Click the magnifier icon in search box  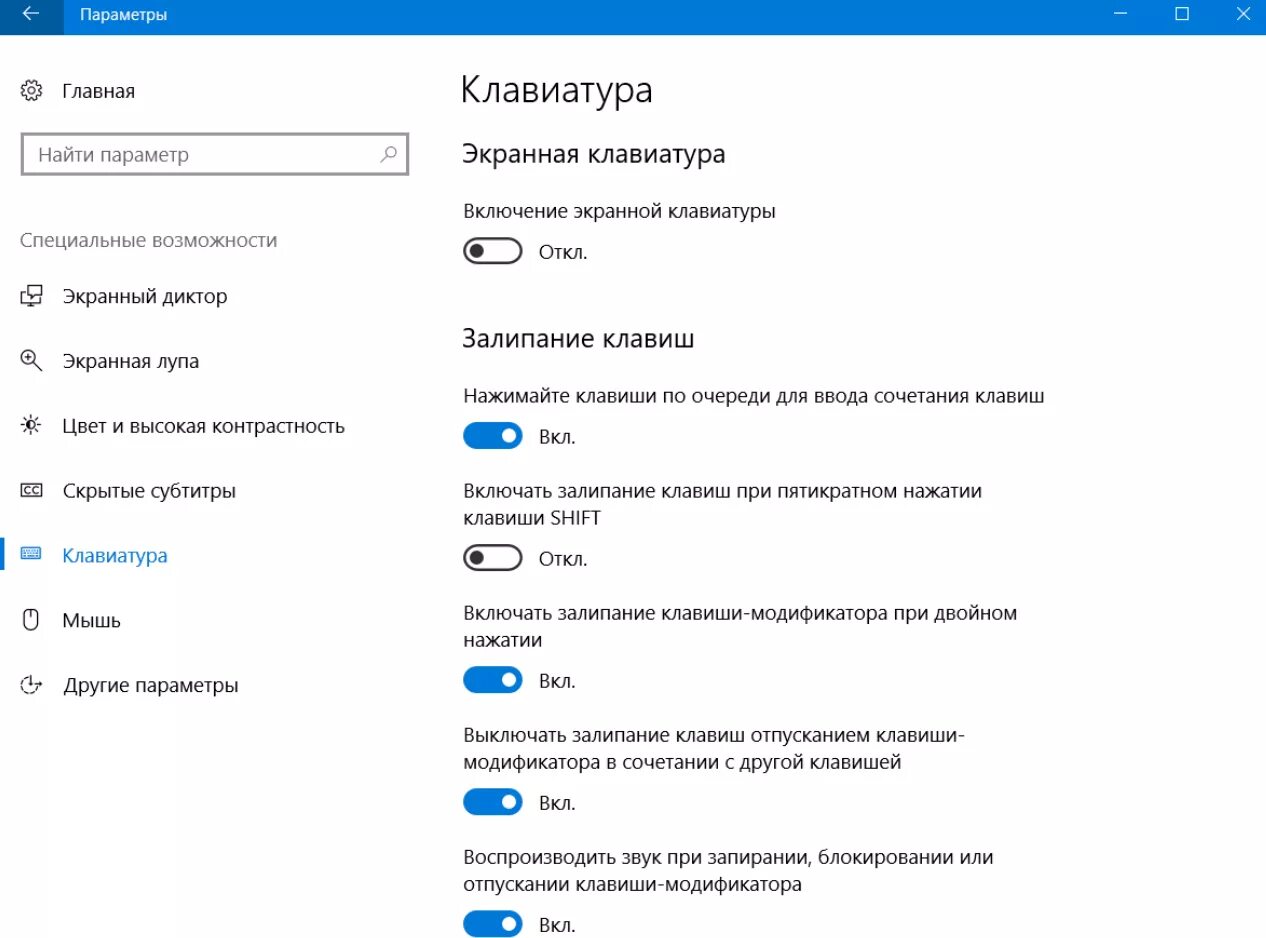(x=388, y=155)
